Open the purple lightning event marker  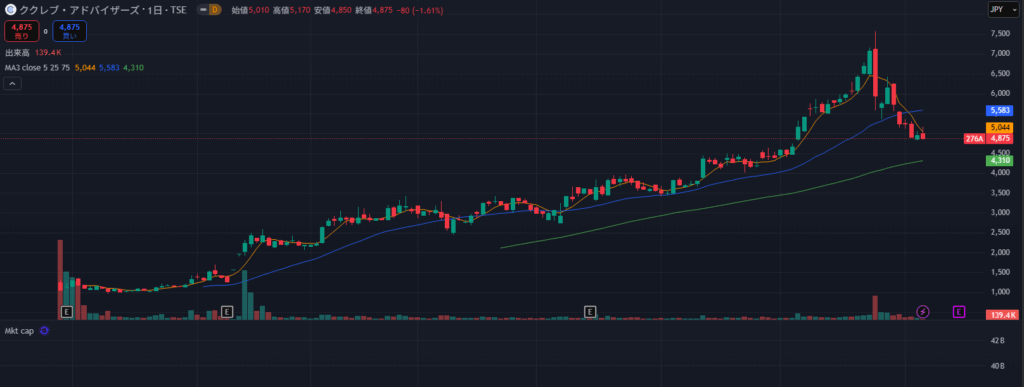pos(923,311)
